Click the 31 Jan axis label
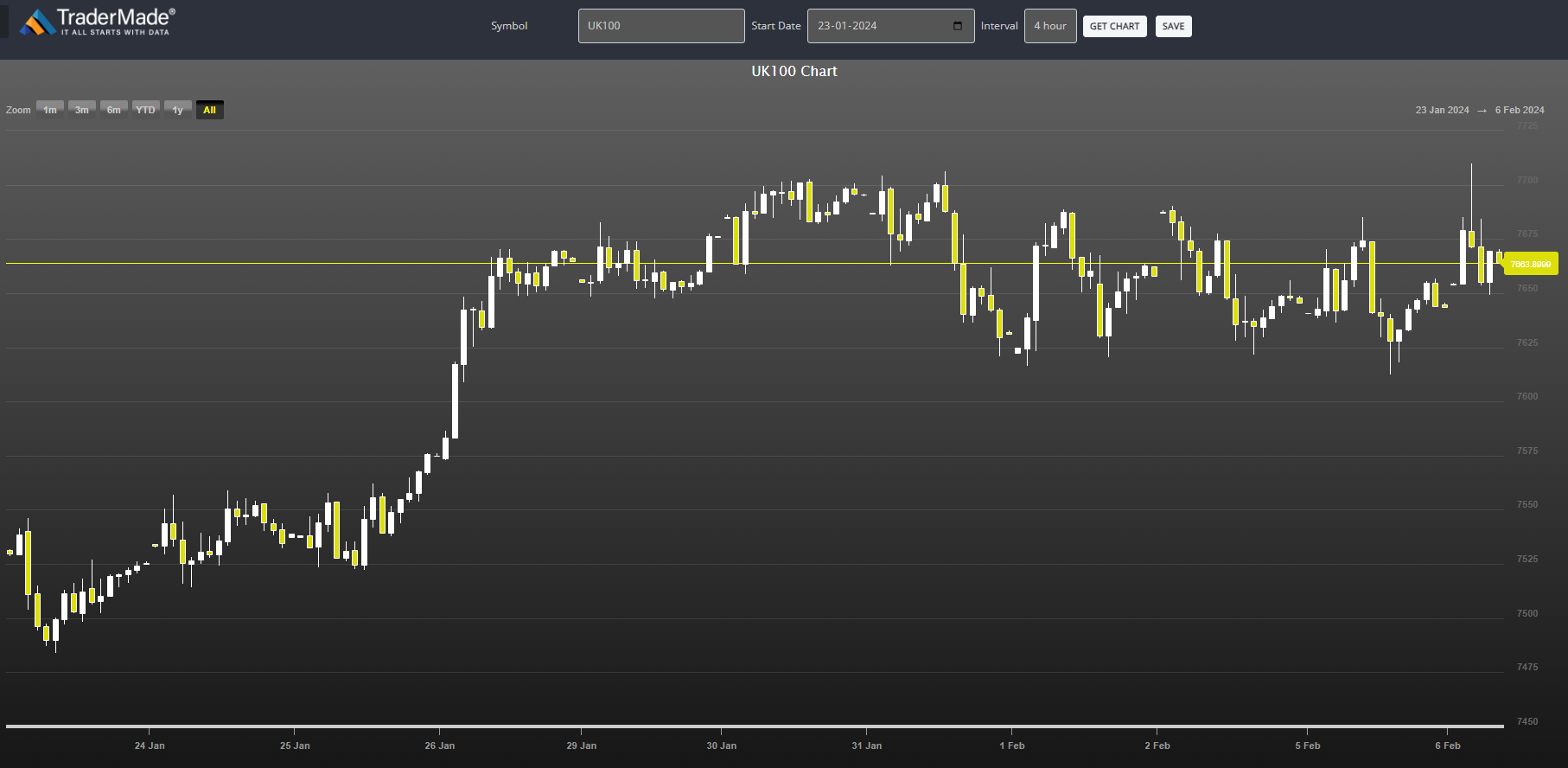The width and height of the screenshot is (1568, 768). pos(867,746)
